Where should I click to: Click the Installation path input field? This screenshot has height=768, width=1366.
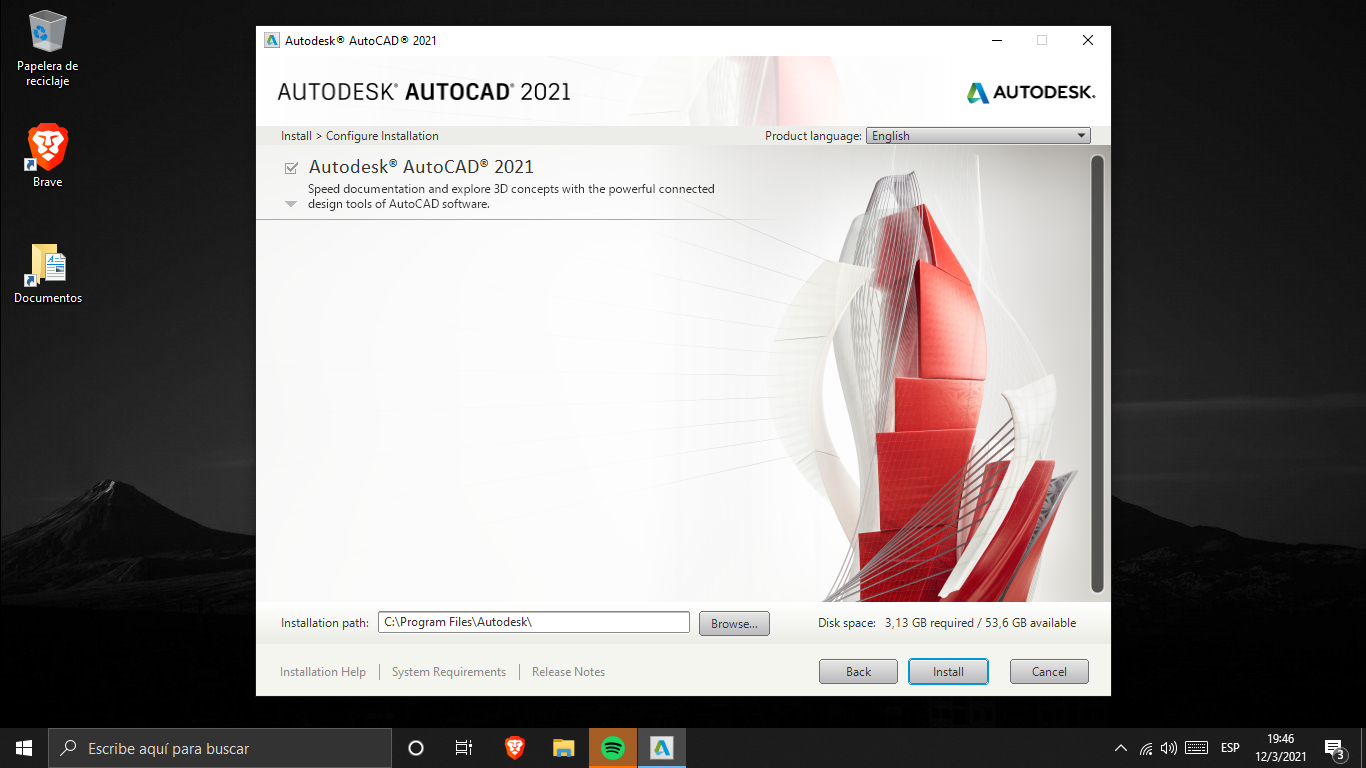(x=534, y=622)
